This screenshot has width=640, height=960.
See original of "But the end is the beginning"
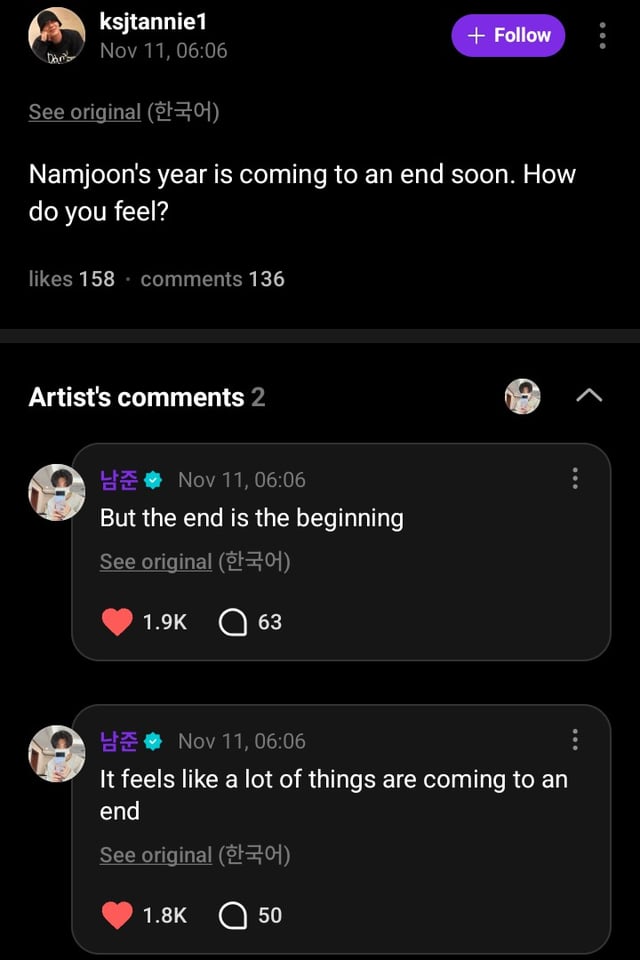(155, 562)
